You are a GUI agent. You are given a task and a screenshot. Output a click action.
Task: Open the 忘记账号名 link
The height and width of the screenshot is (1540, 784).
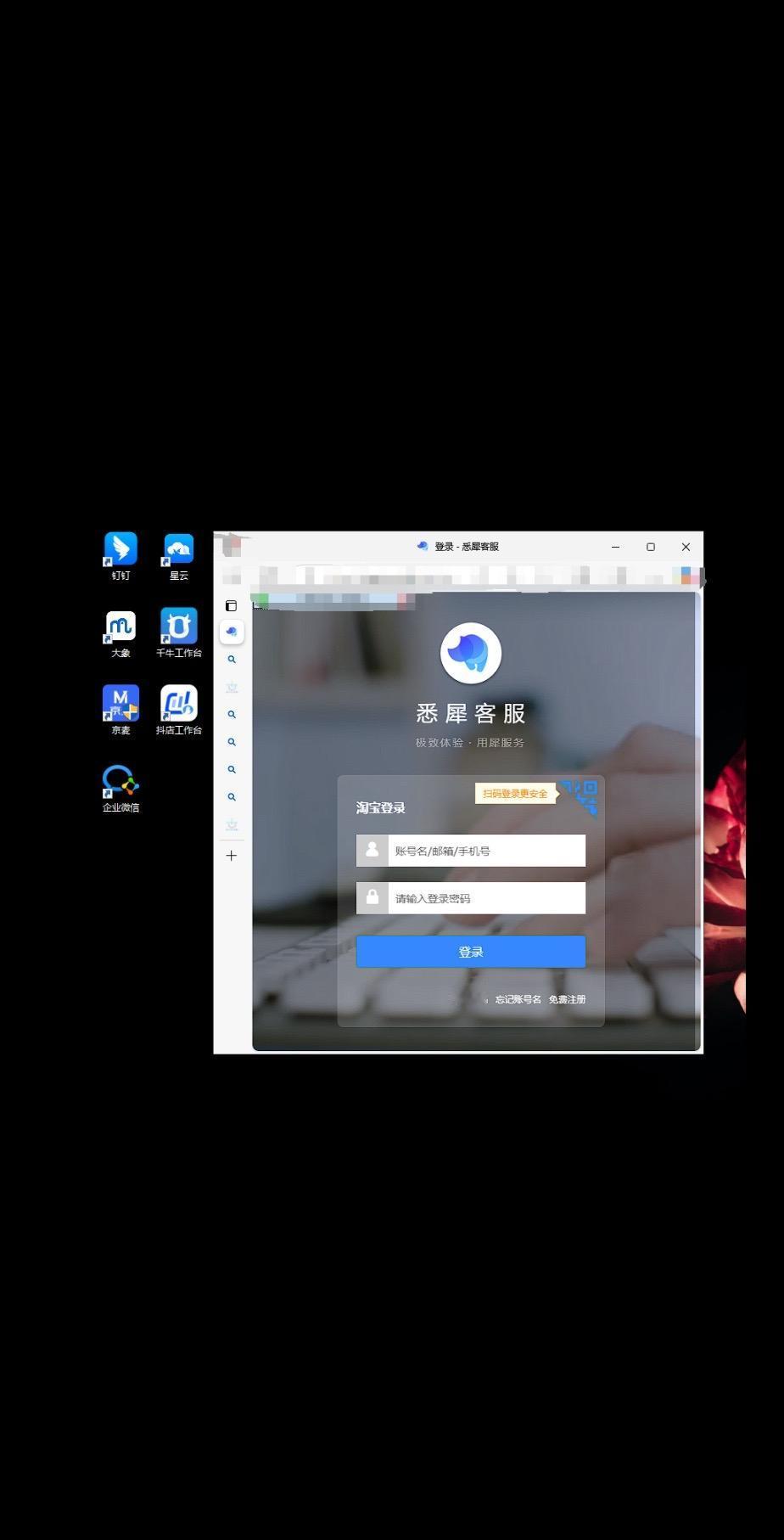pyautogui.click(x=518, y=999)
